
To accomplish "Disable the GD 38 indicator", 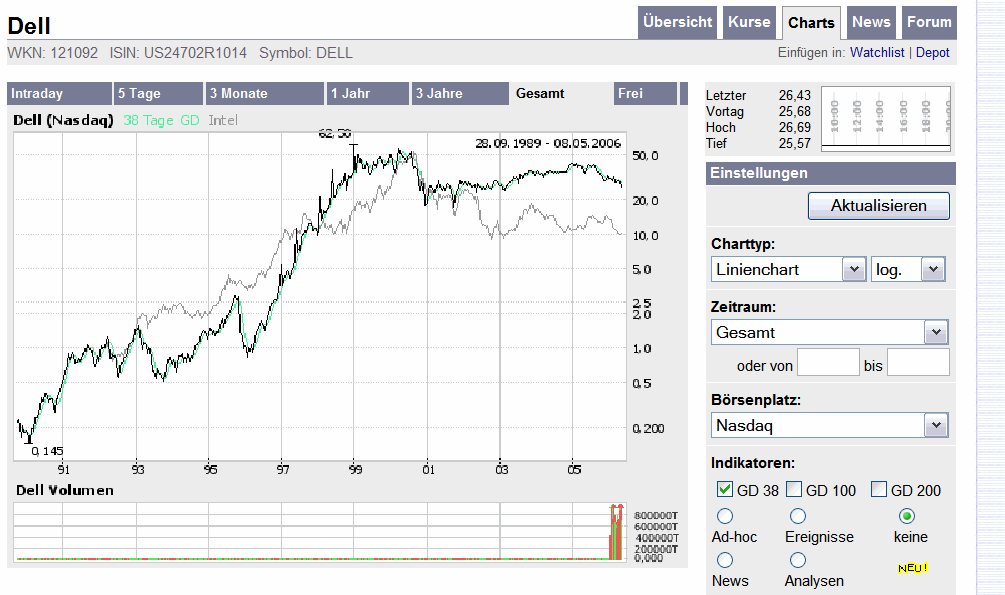I will click(724, 490).
